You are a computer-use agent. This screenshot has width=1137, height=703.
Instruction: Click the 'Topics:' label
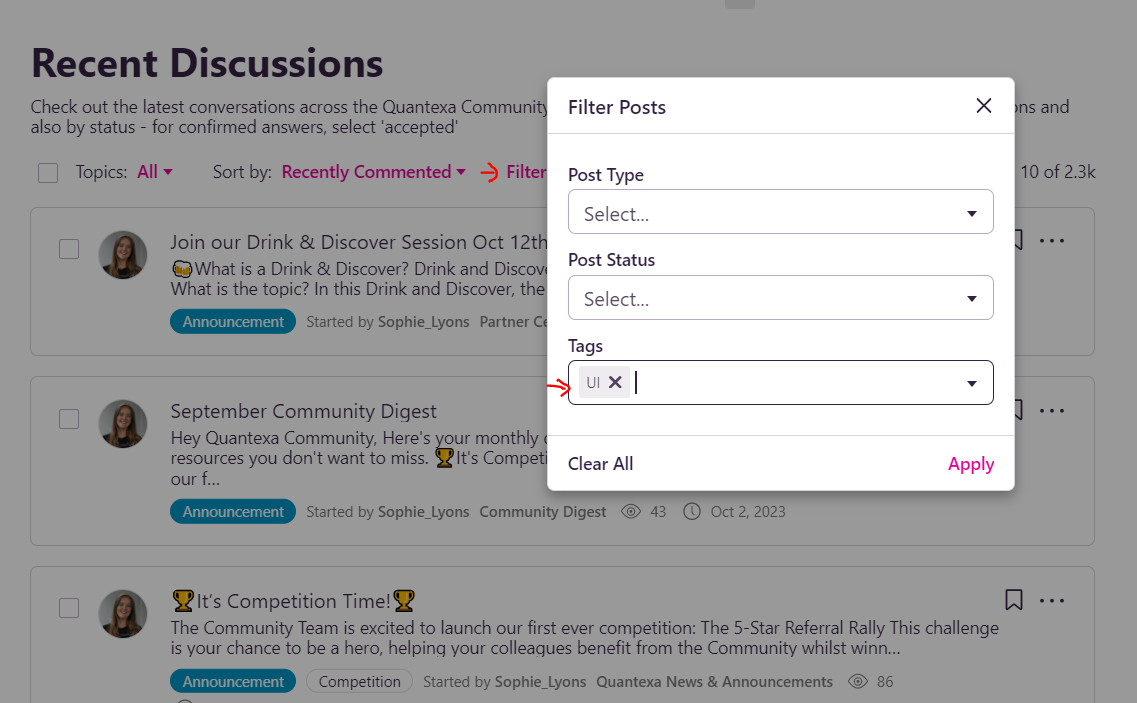click(x=101, y=172)
